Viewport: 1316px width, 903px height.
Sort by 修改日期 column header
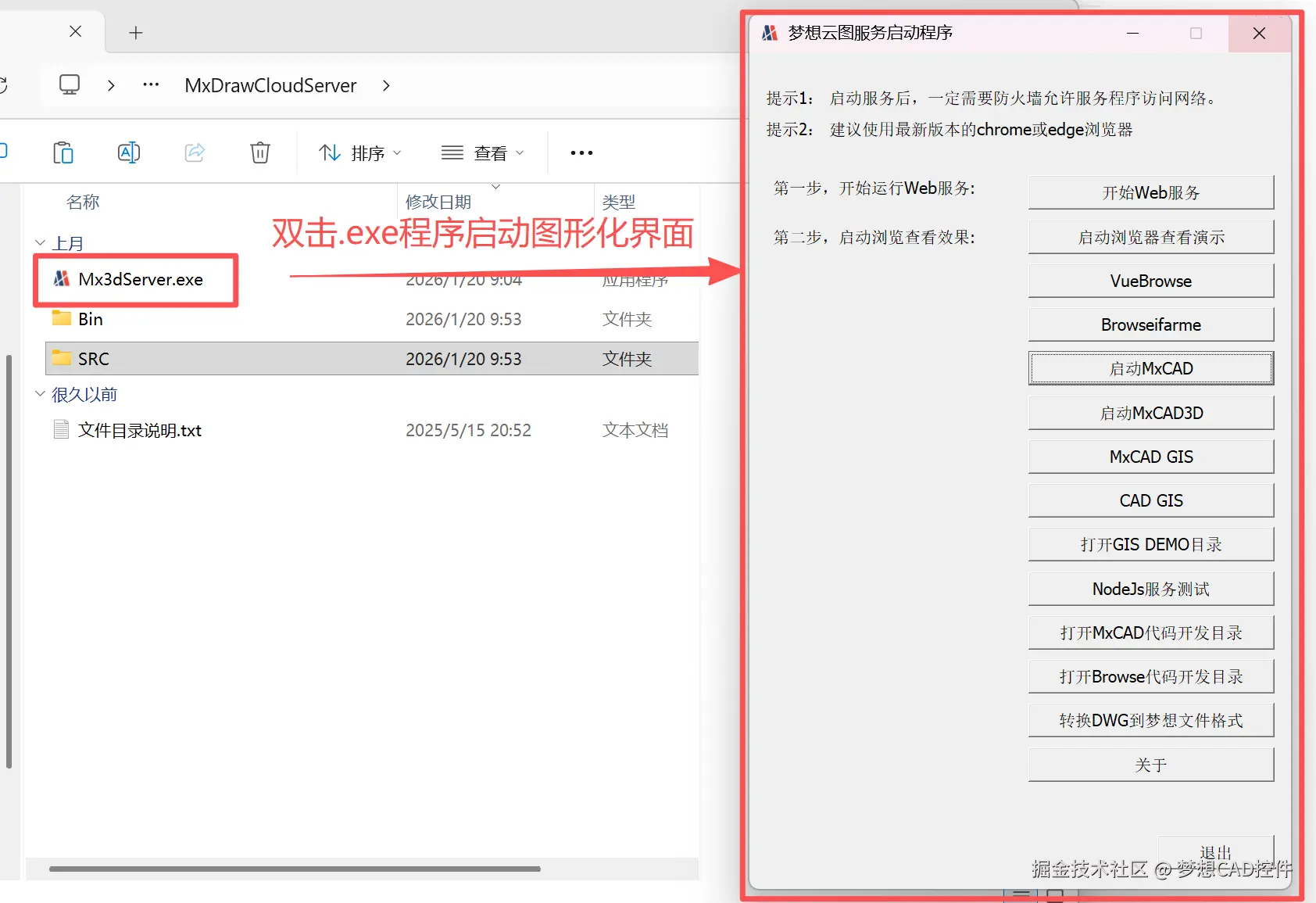point(438,202)
